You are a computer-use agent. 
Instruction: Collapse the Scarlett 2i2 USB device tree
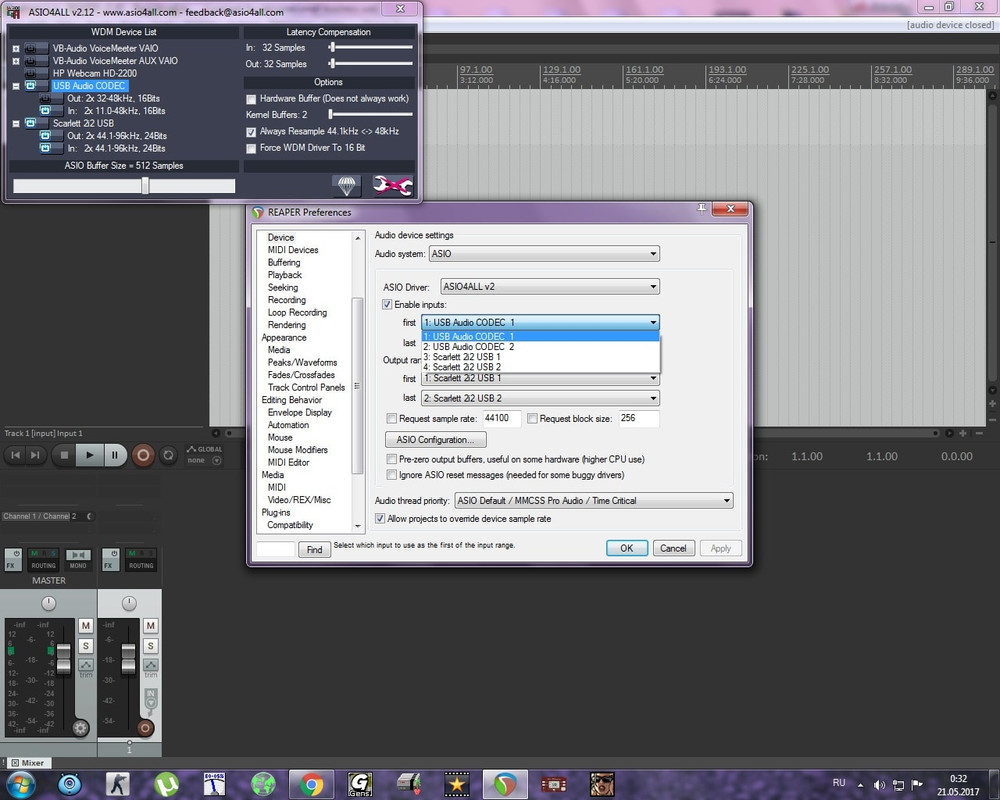[16, 124]
